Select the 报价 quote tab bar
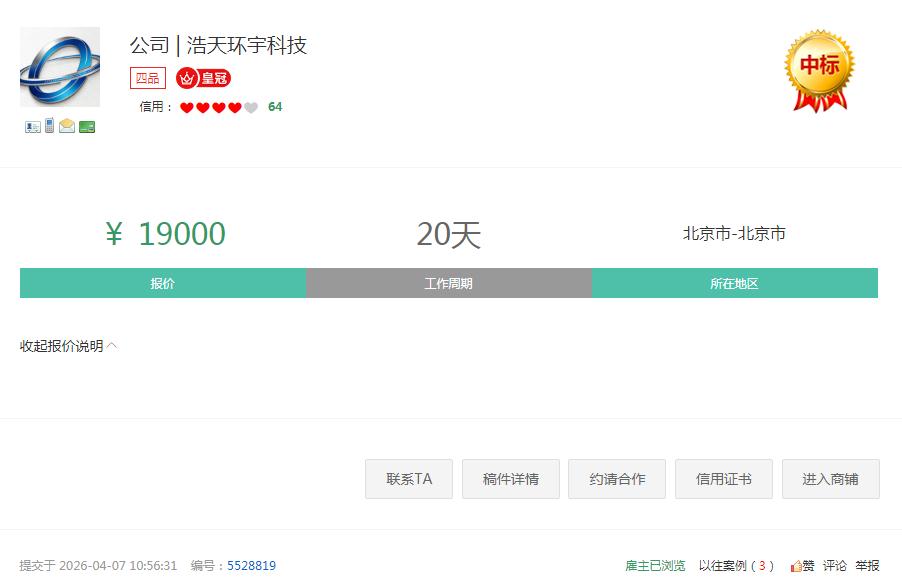The height and width of the screenshot is (587, 902). [163, 283]
